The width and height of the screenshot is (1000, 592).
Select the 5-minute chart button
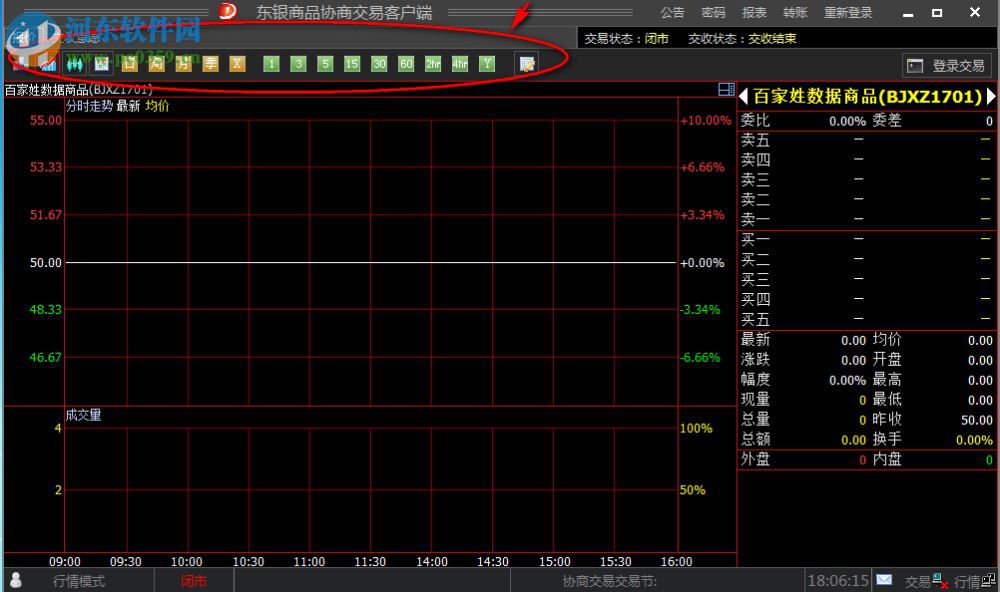click(x=325, y=64)
